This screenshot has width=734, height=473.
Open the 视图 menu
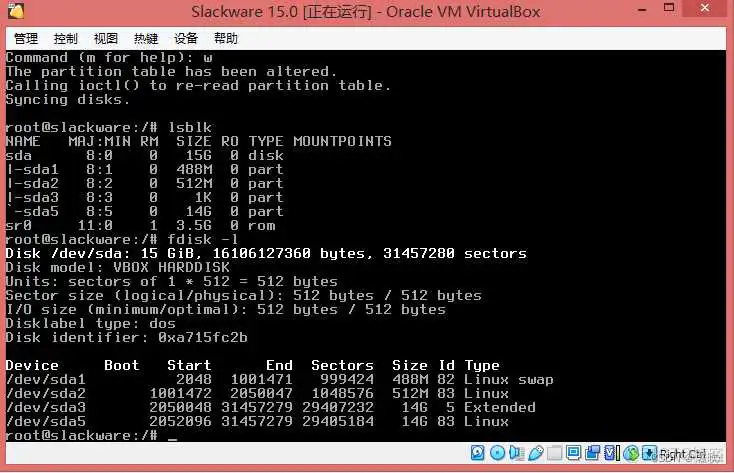(x=106, y=38)
